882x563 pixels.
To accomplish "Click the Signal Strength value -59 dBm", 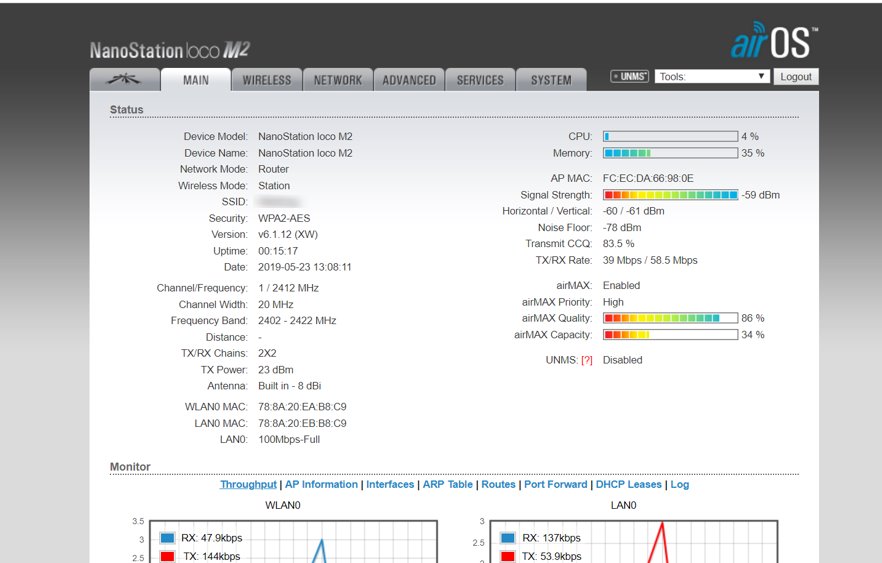I will coord(760,195).
